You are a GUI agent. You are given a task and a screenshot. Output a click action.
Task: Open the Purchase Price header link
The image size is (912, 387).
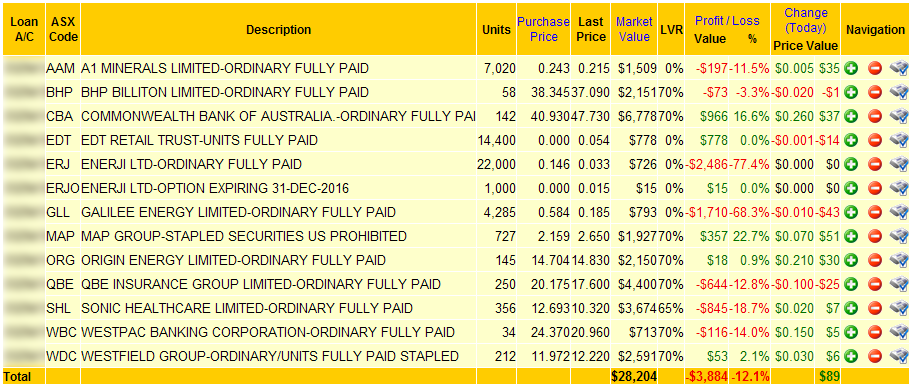(x=543, y=29)
